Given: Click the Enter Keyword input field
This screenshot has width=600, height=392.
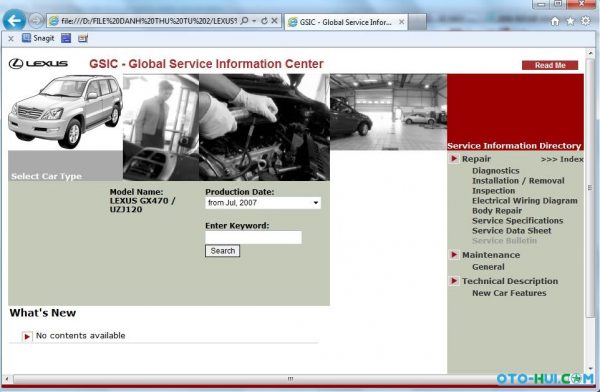Looking at the screenshot, I should point(253,237).
